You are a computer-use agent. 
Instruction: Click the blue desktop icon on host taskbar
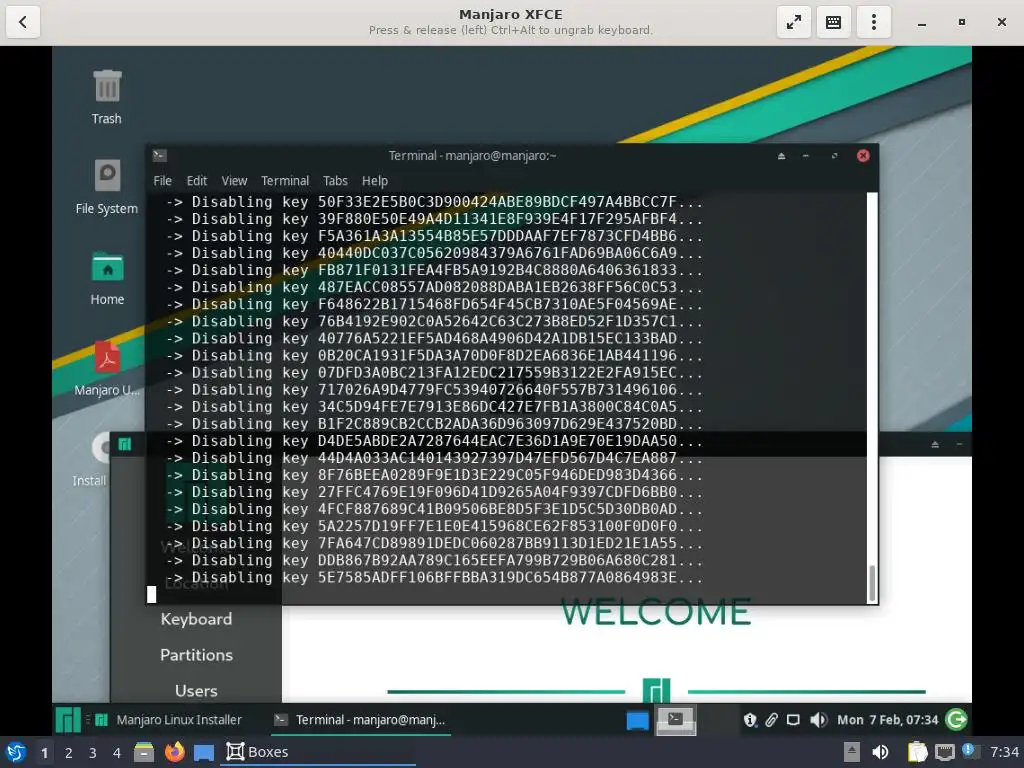tap(204, 752)
